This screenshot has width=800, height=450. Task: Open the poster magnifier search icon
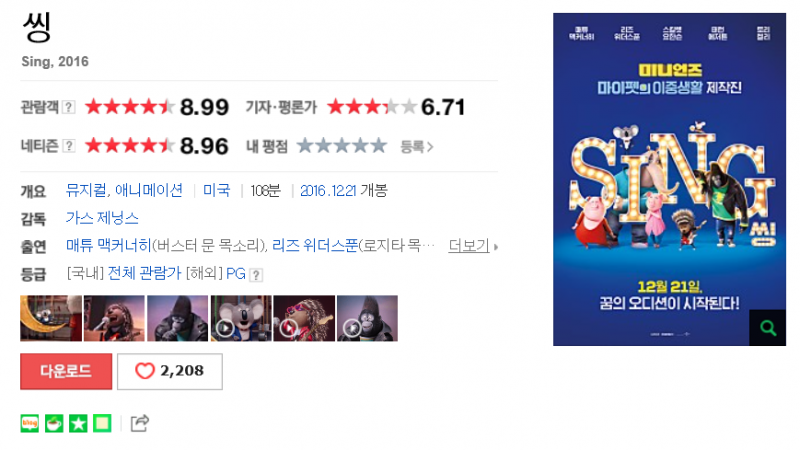[x=767, y=328]
